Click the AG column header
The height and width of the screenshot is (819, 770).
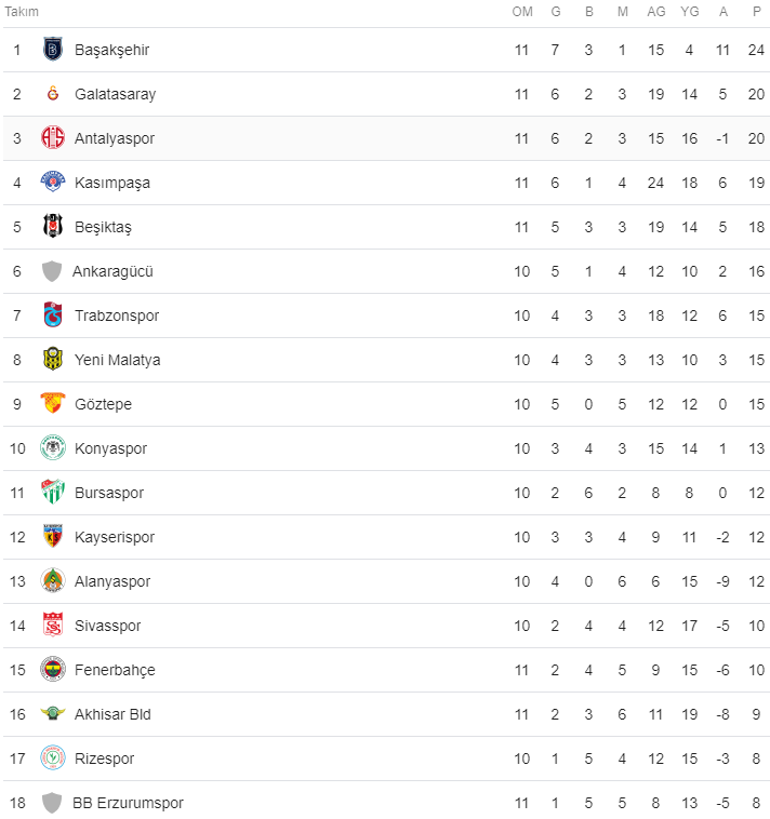tap(656, 11)
